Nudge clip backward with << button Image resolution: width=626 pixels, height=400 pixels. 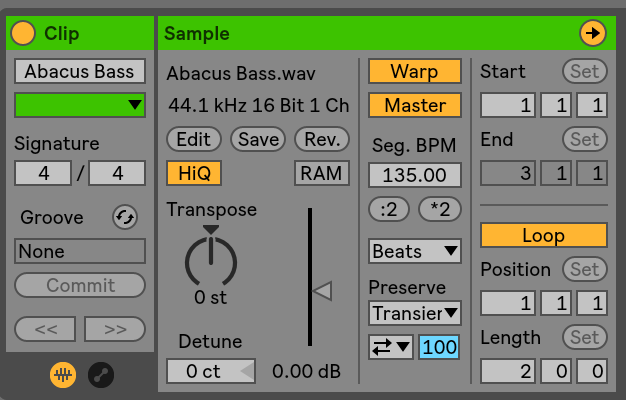pos(44,327)
